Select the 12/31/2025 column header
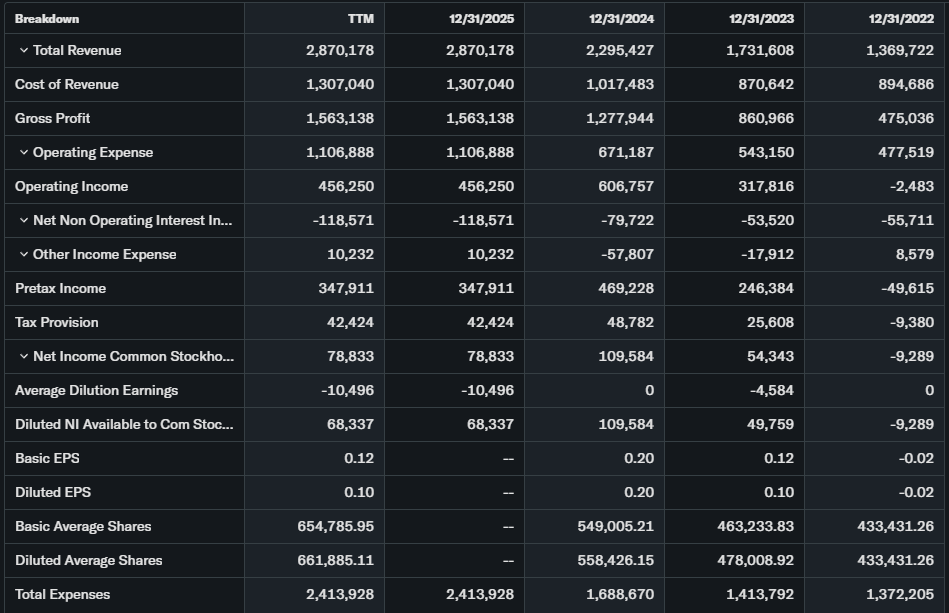 click(481, 18)
